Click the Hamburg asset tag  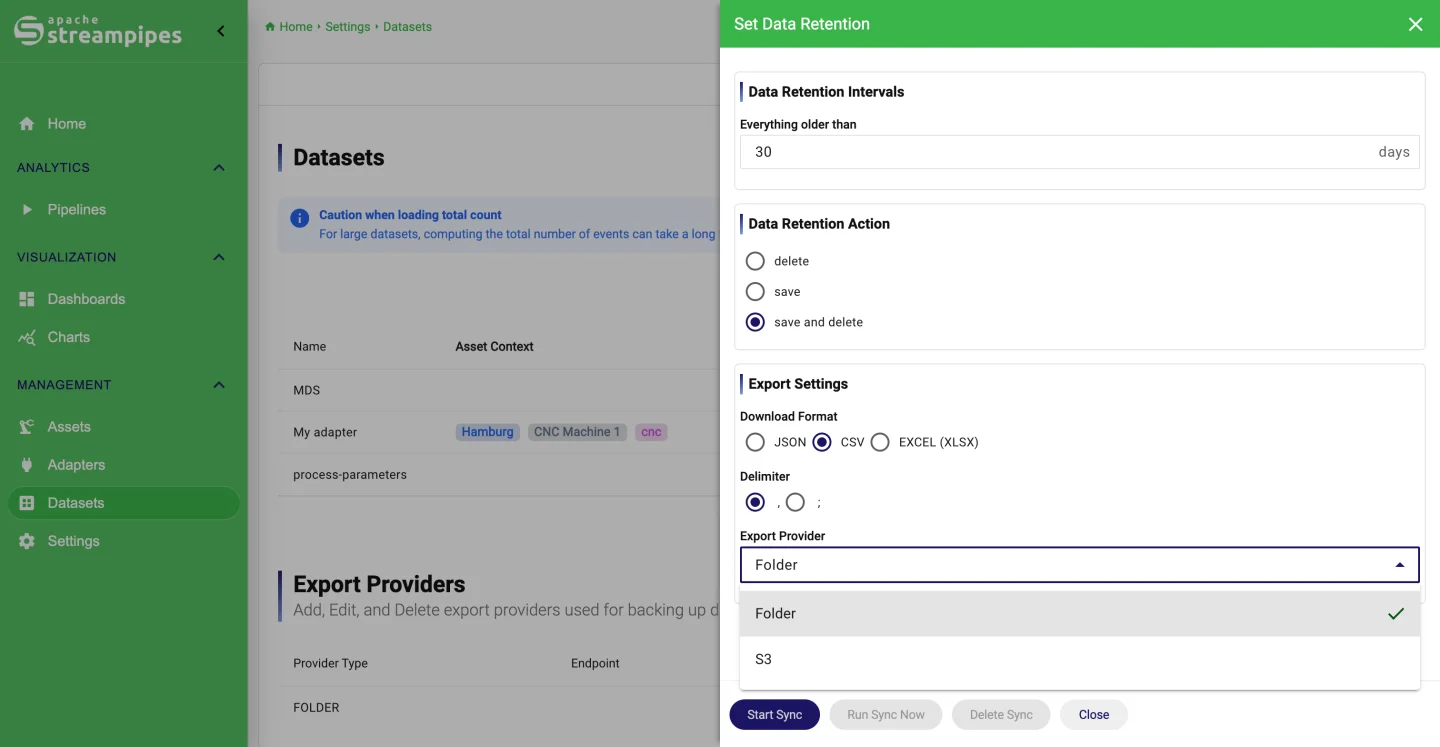pyautogui.click(x=487, y=432)
